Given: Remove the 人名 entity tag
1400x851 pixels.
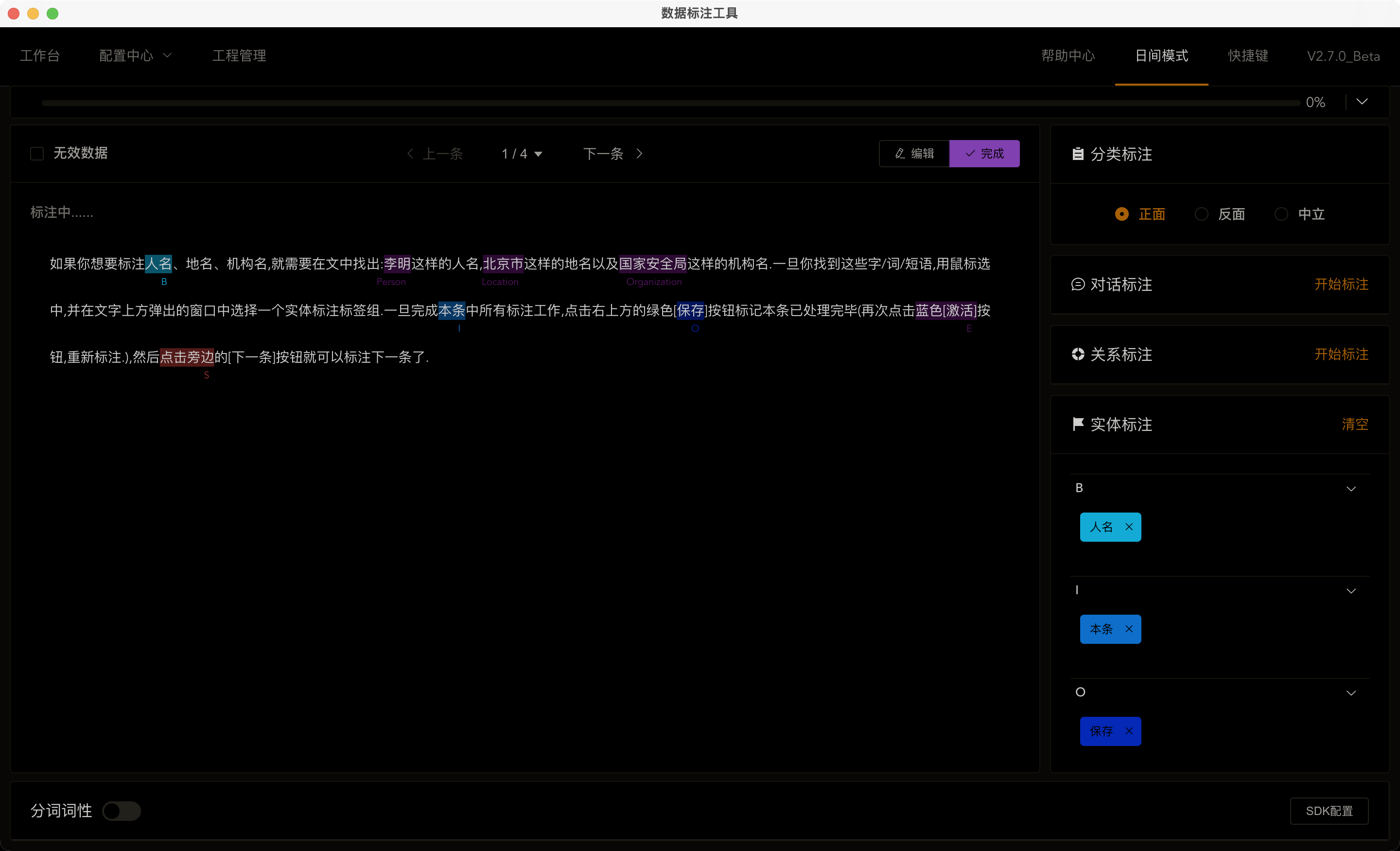Looking at the screenshot, I should coord(1128,527).
